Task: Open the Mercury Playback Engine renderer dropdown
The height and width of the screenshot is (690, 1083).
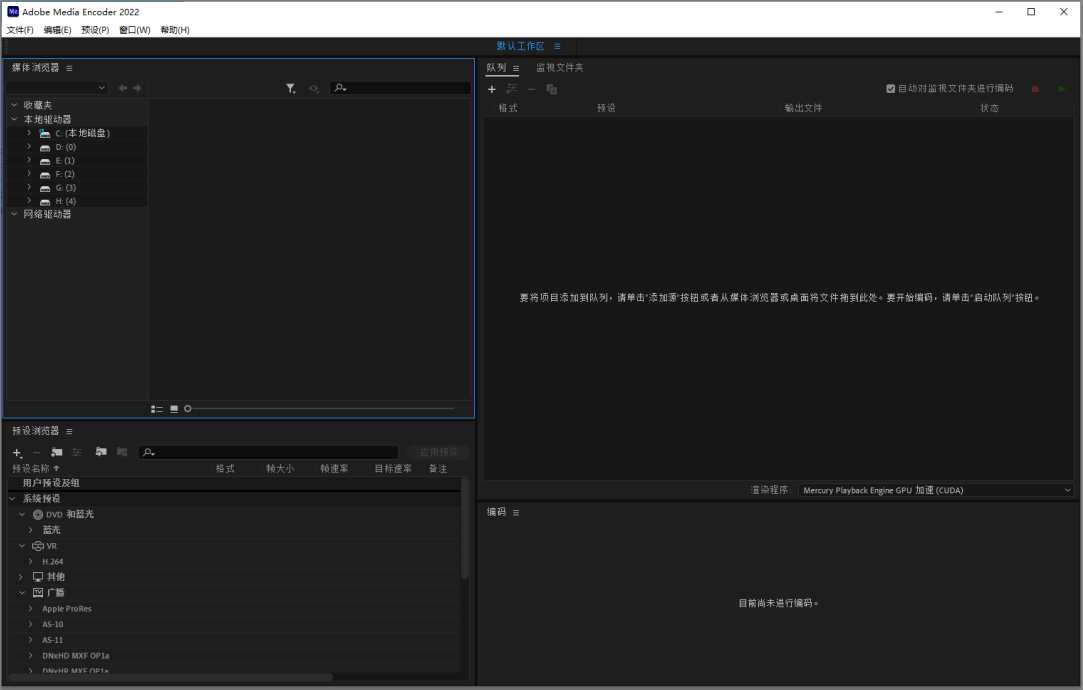Action: (935, 490)
